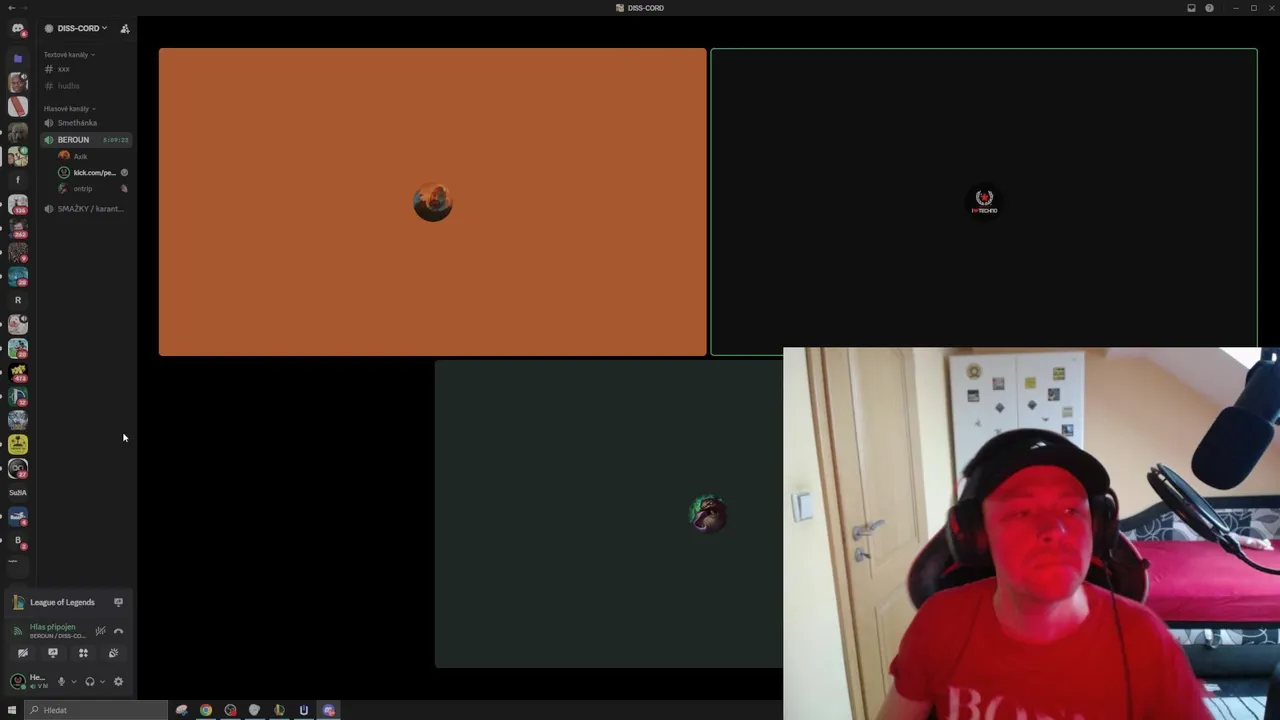Toggle microphone mute
Screen dimensions: 1280x720
click(61, 682)
